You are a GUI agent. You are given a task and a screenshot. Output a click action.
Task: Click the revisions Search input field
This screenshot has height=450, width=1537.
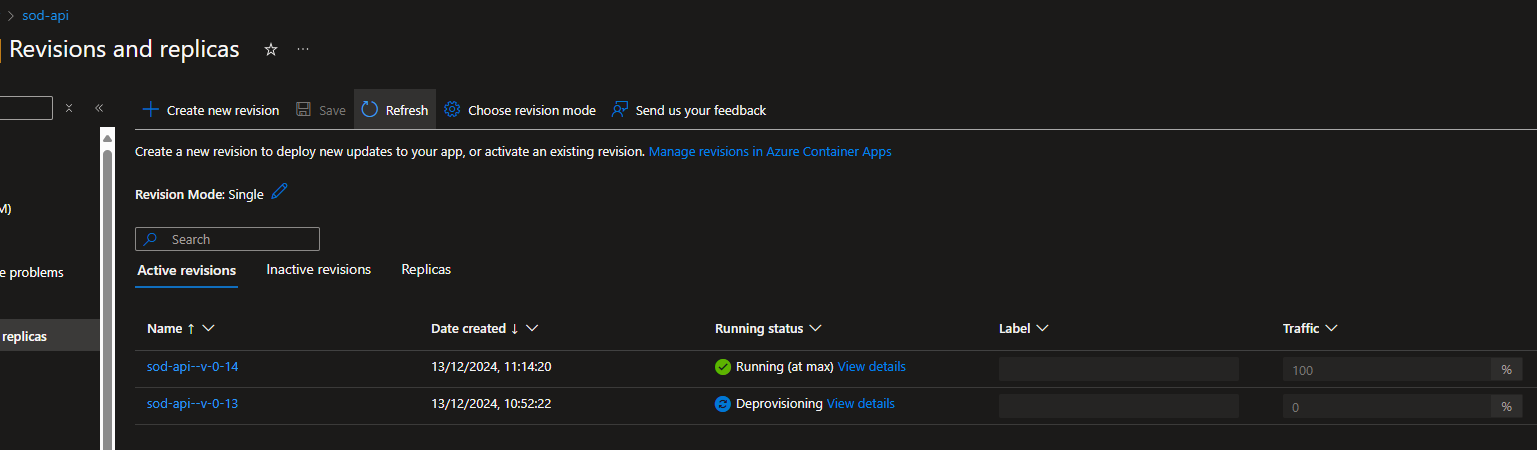coord(227,239)
